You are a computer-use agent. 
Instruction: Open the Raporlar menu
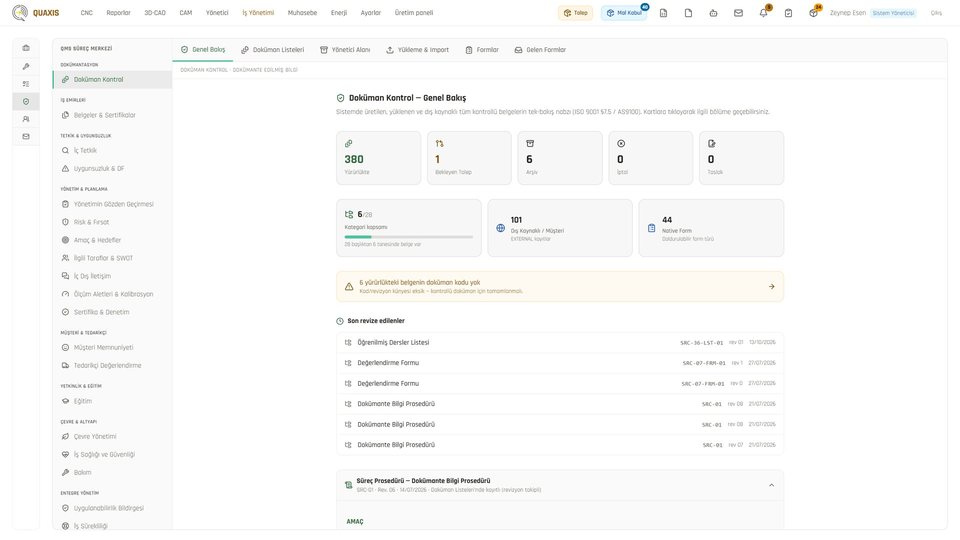pos(118,13)
